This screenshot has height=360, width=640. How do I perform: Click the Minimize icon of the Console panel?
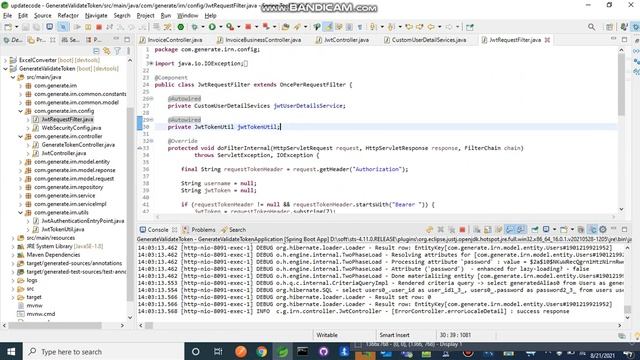tap(613, 229)
